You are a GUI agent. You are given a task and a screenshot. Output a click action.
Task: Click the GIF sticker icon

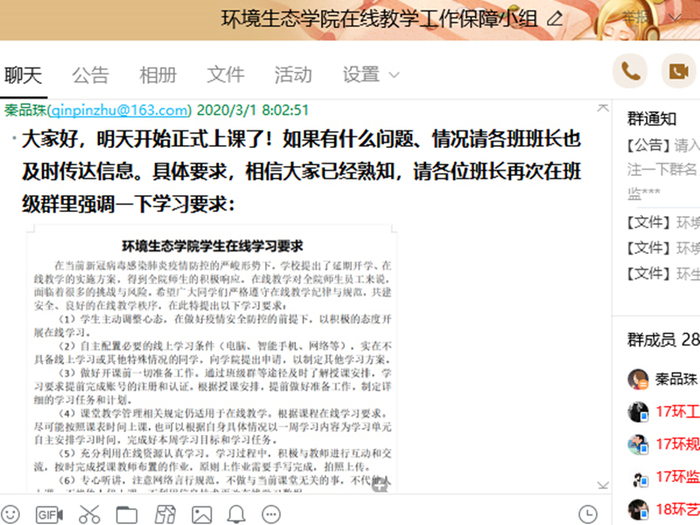click(x=48, y=515)
